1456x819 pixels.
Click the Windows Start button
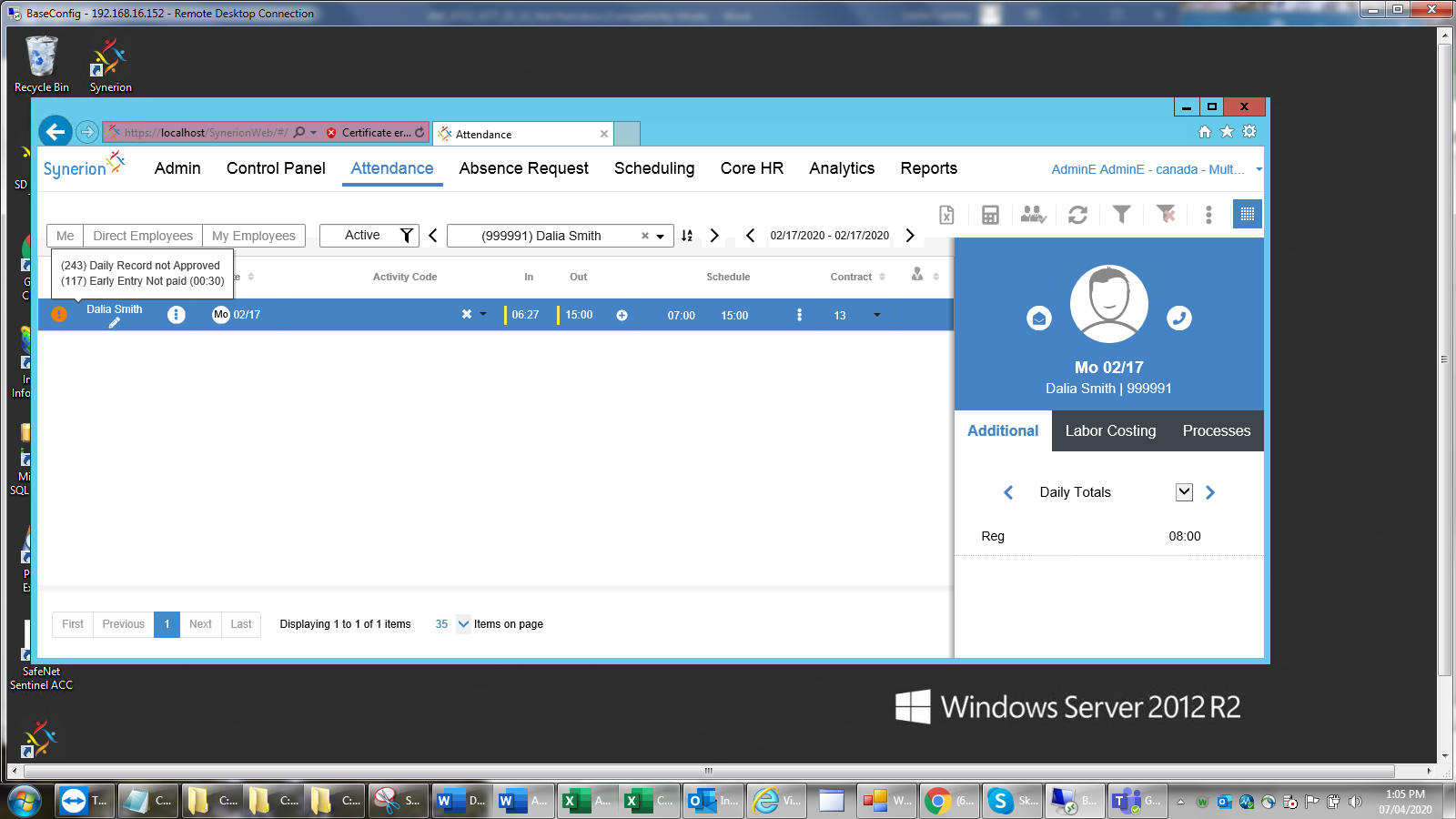click(25, 802)
